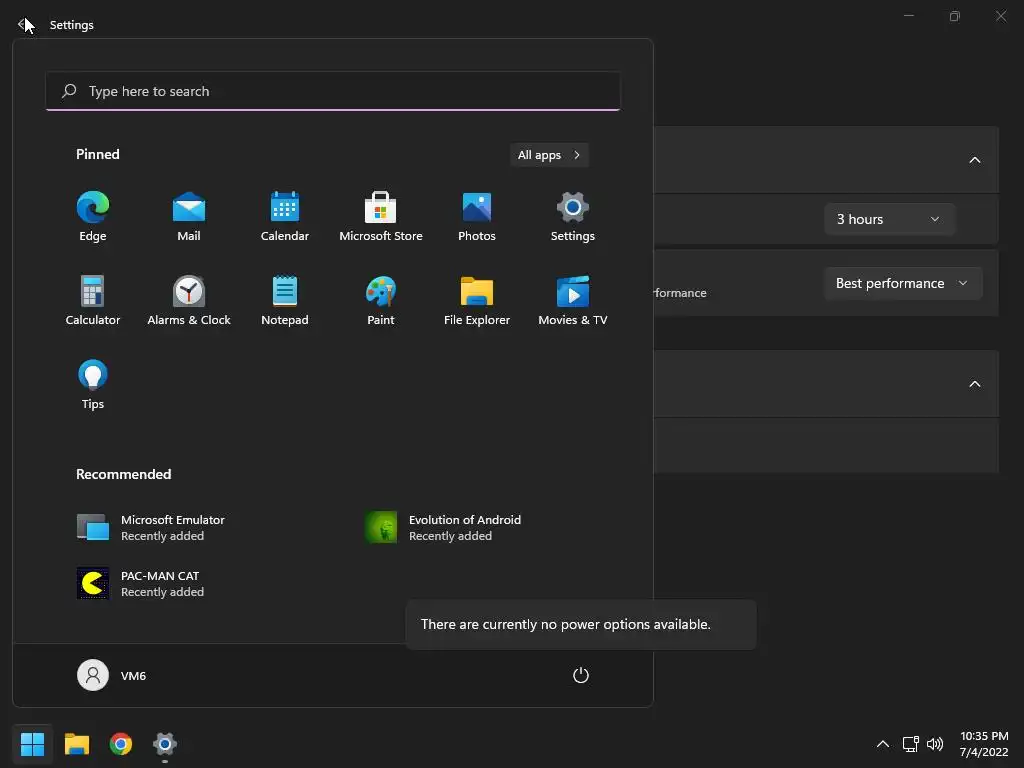Screen dimensions: 1024x768
Task: Open volume control in the system tray
Action: (x=935, y=744)
